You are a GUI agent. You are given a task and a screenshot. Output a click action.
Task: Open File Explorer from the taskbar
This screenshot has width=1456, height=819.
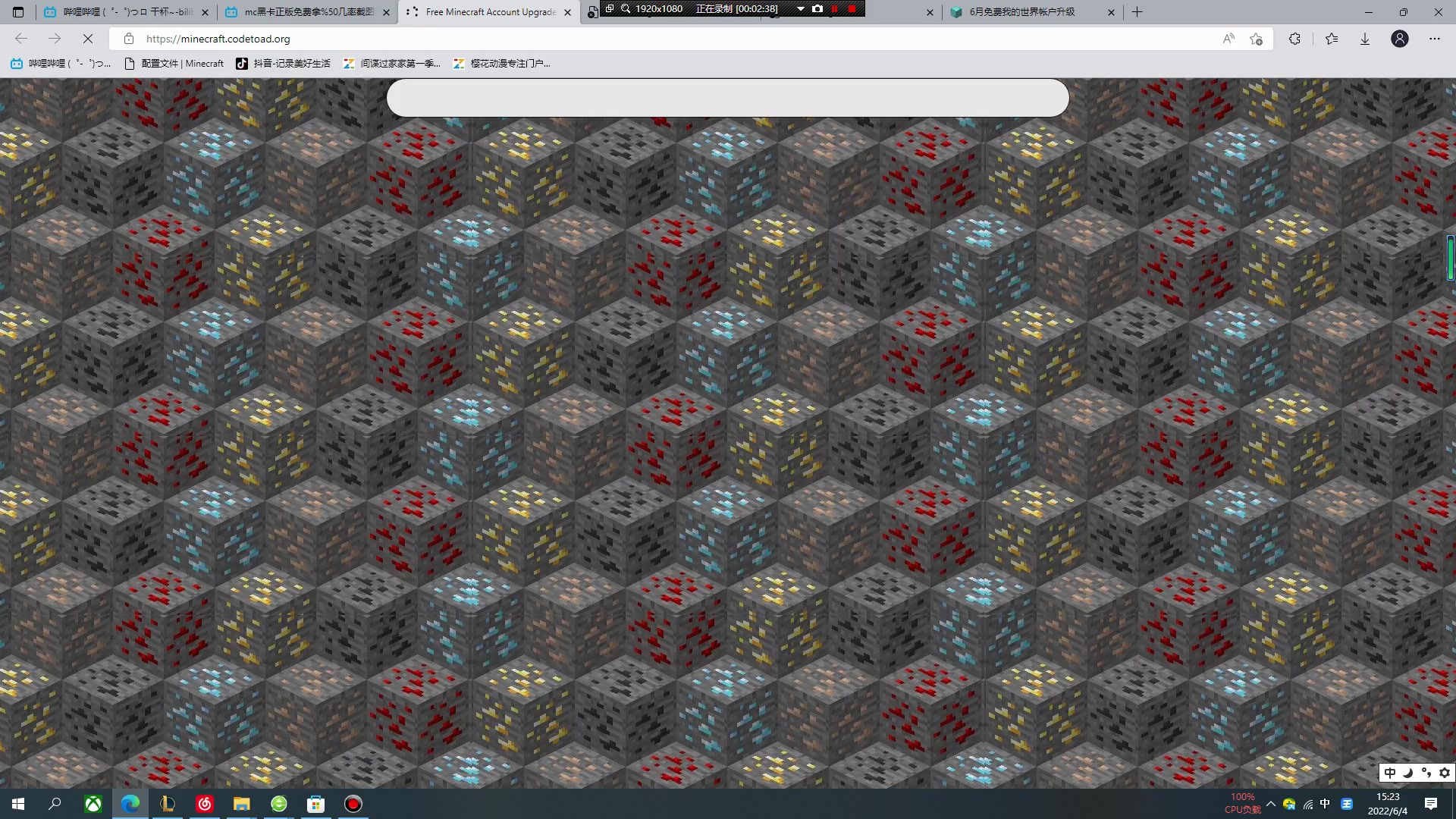click(x=242, y=804)
